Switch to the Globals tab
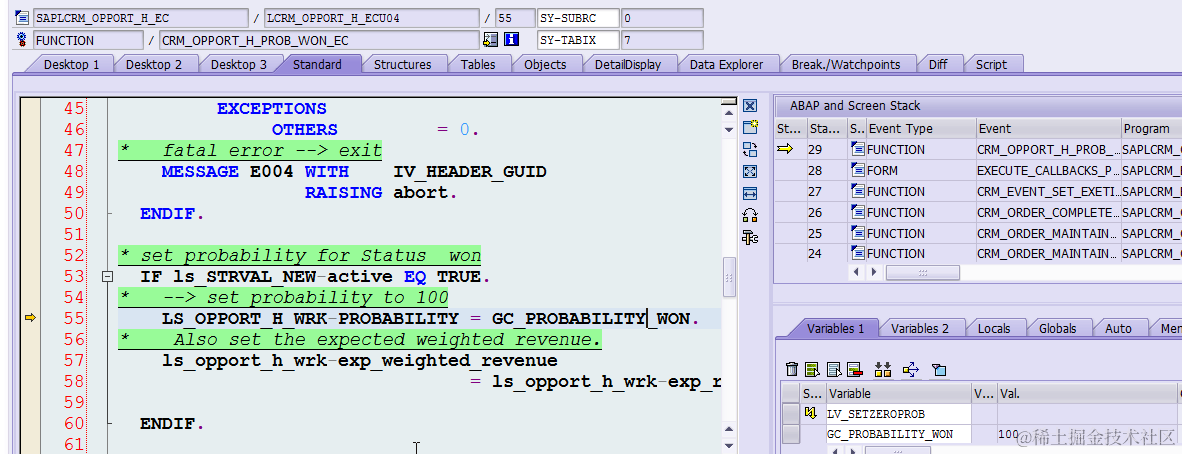Viewport: 1182px width, 454px height. point(1057,328)
